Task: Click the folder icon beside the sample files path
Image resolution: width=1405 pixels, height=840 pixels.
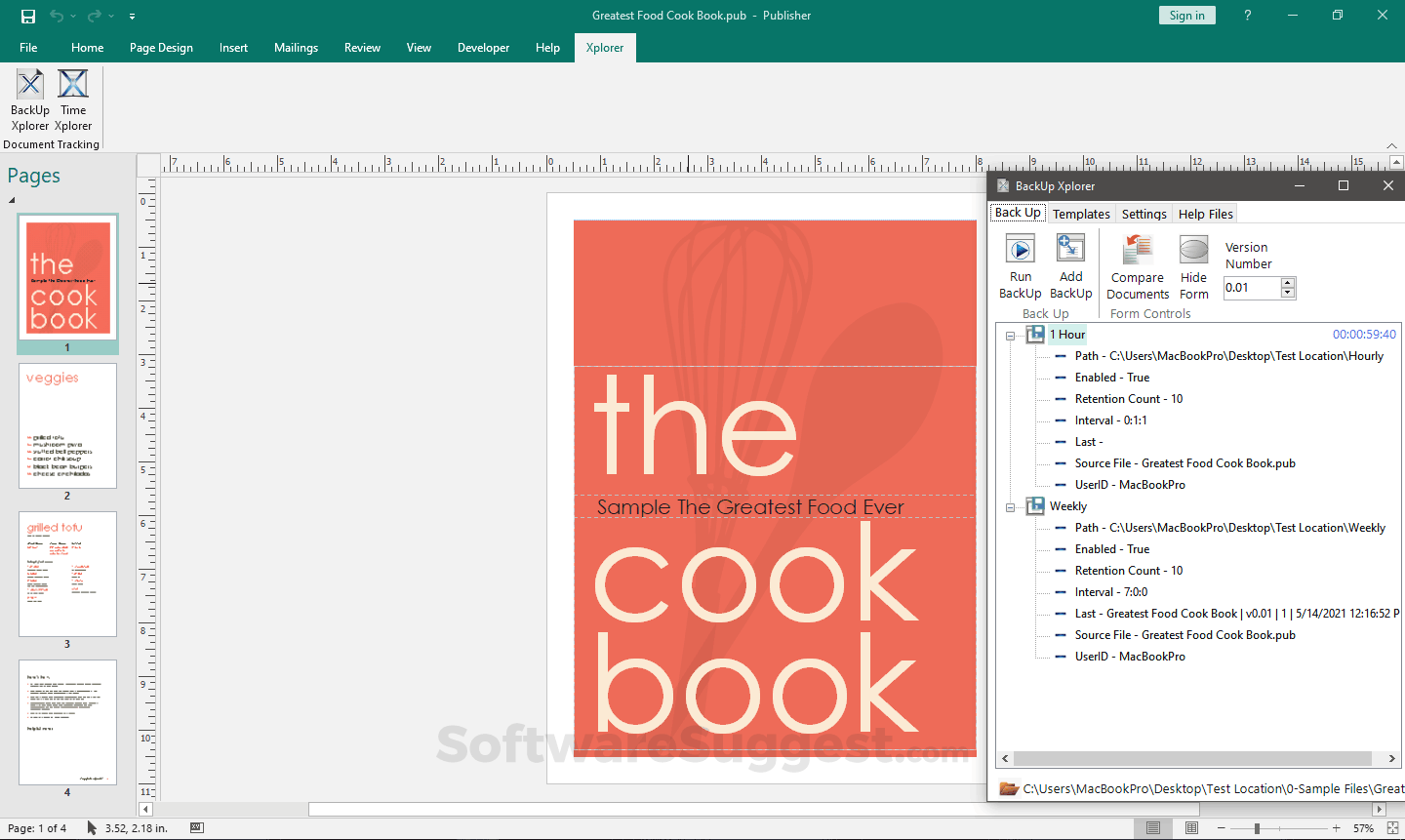Action: point(1009,788)
